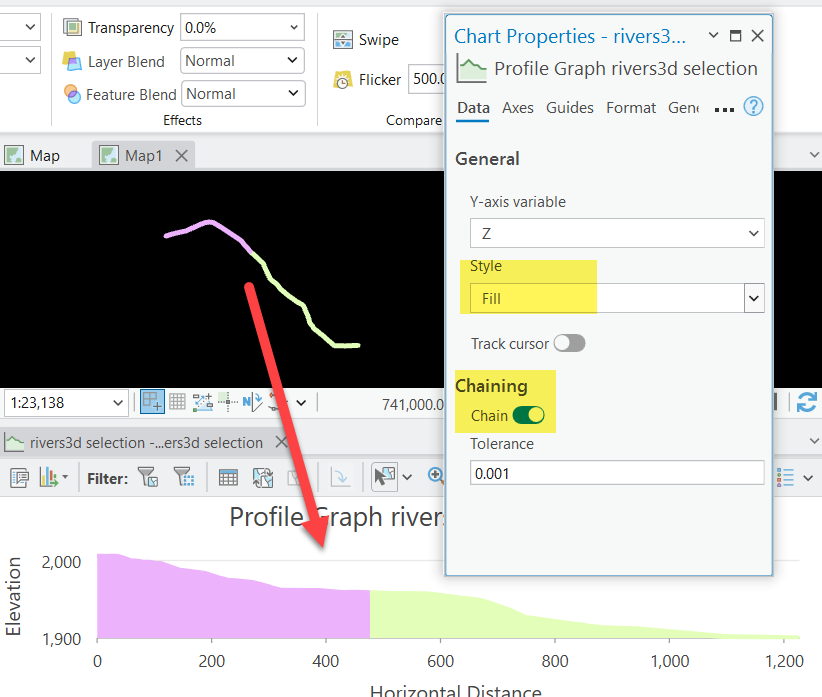Image resolution: width=822 pixels, height=697 pixels.
Task: Open the Y-axis variable dropdown
Action: click(x=753, y=231)
